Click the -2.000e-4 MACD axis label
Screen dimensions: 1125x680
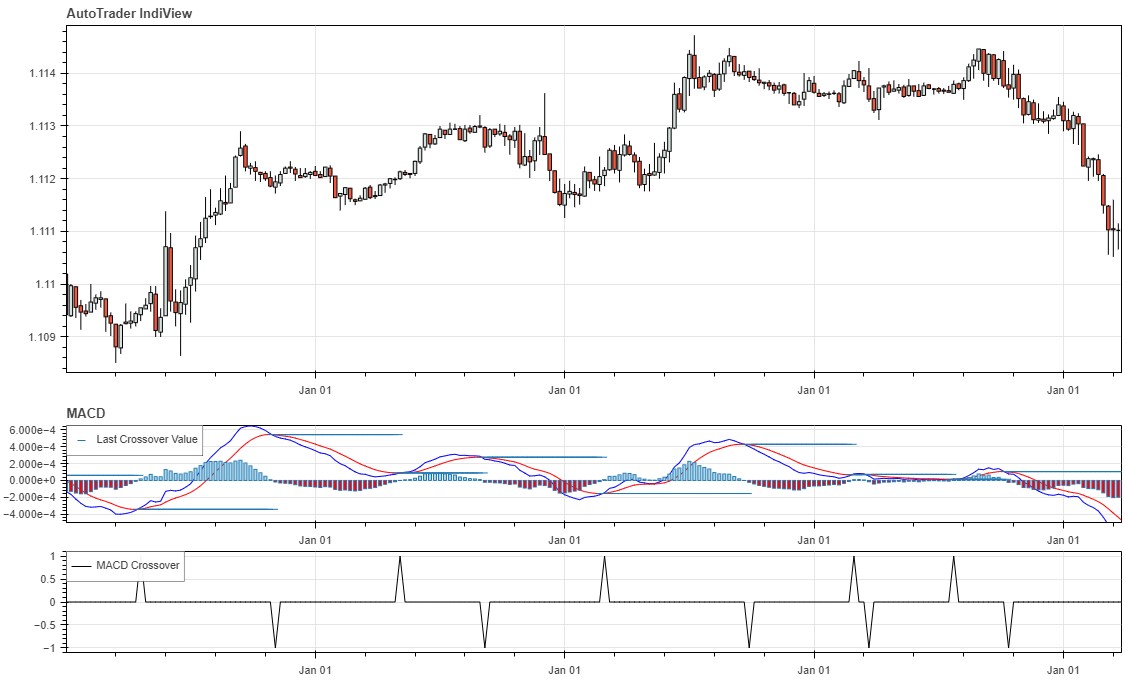[x=29, y=497]
